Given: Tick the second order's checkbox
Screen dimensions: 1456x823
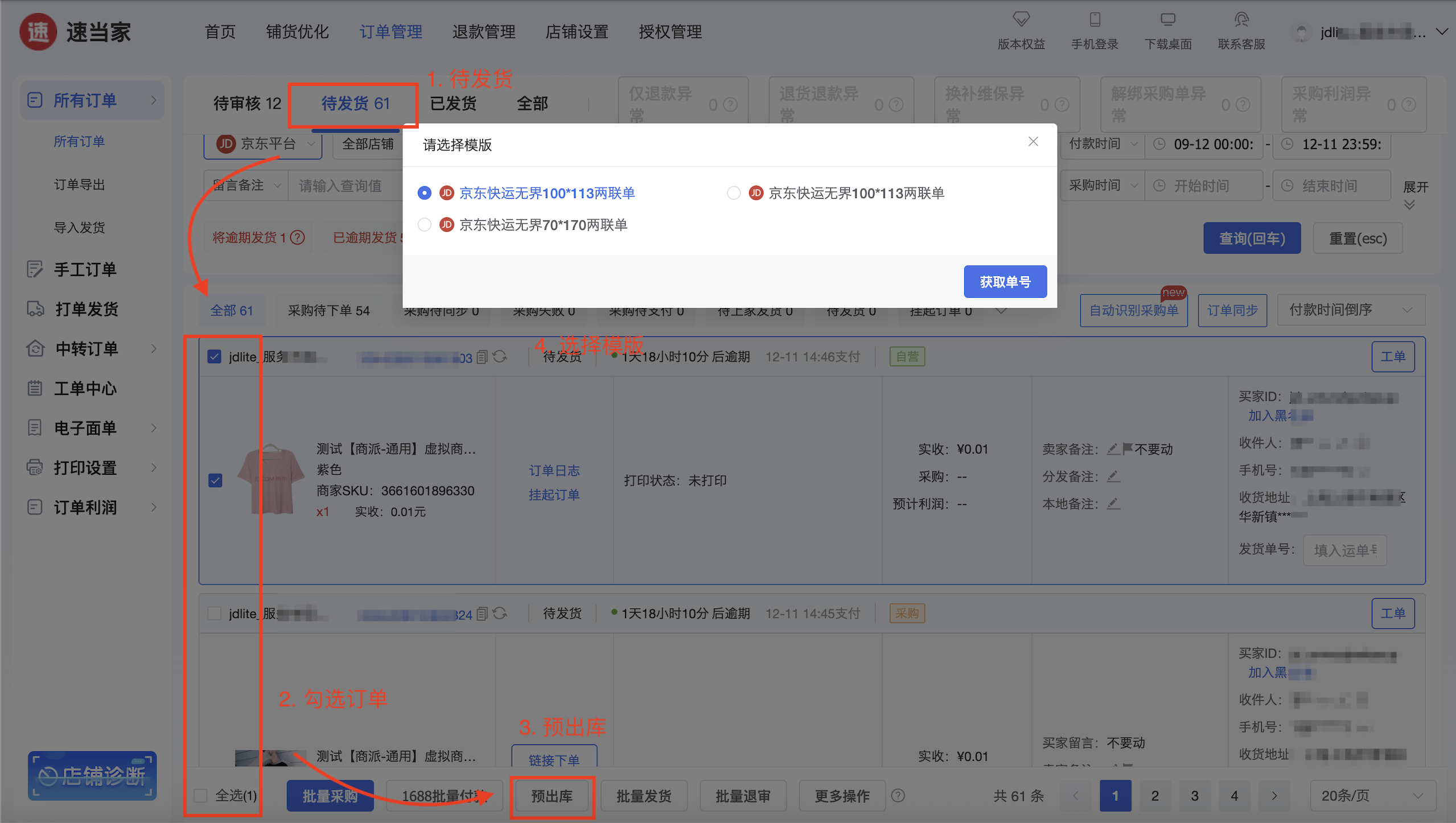Looking at the screenshot, I should point(215,614).
